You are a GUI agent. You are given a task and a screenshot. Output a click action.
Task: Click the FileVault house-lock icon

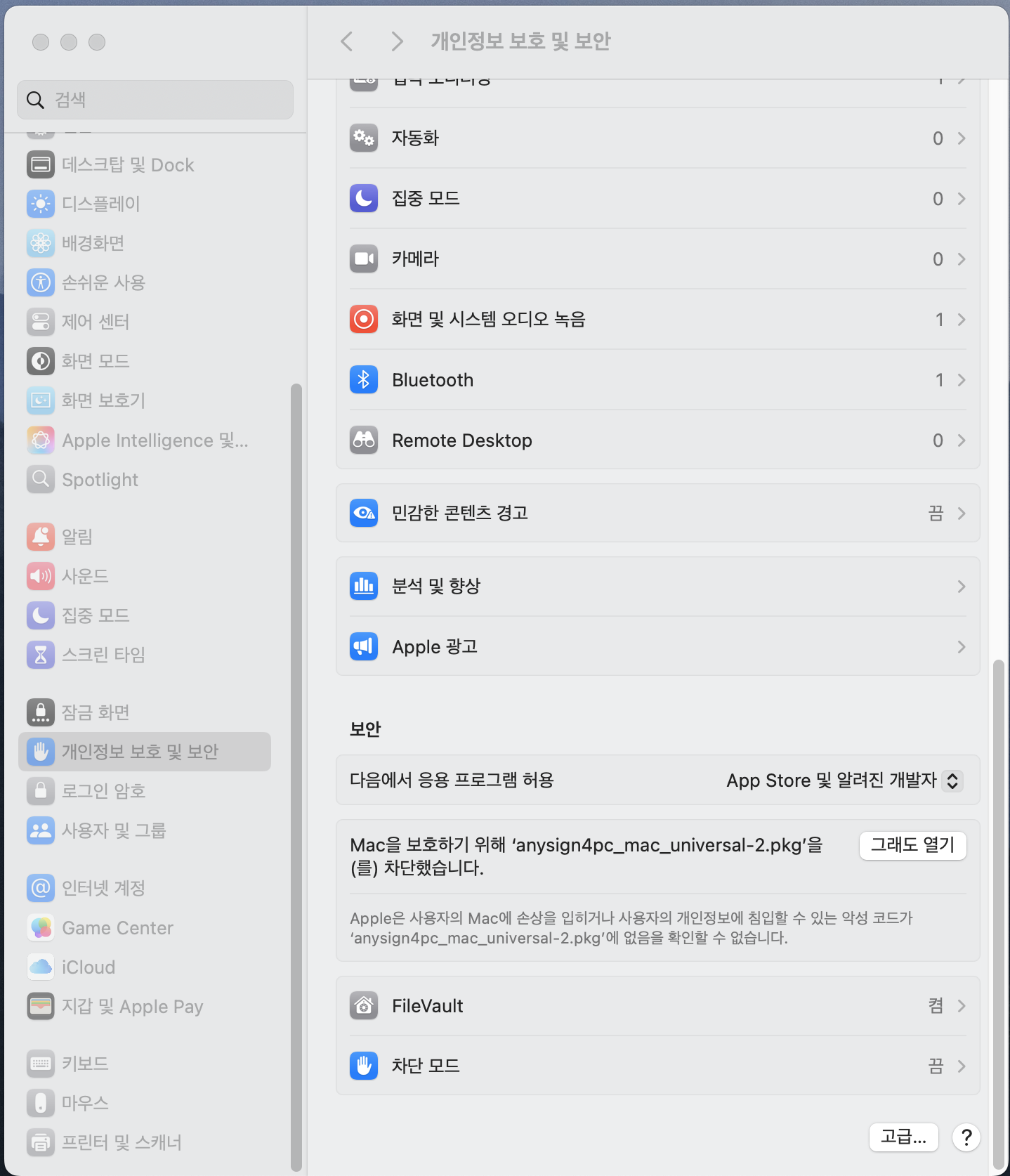point(364,1007)
